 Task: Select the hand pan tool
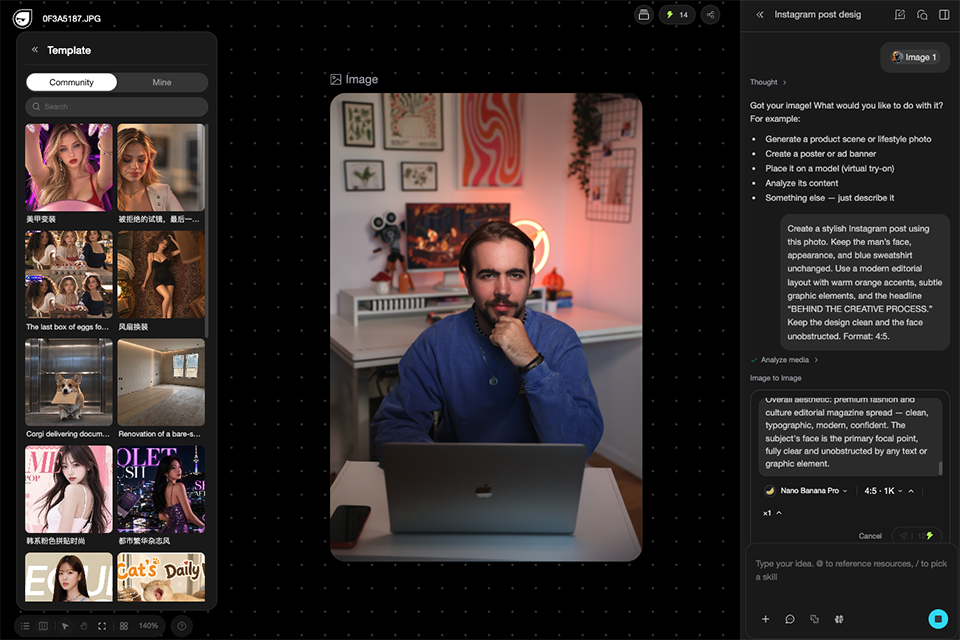(84, 626)
